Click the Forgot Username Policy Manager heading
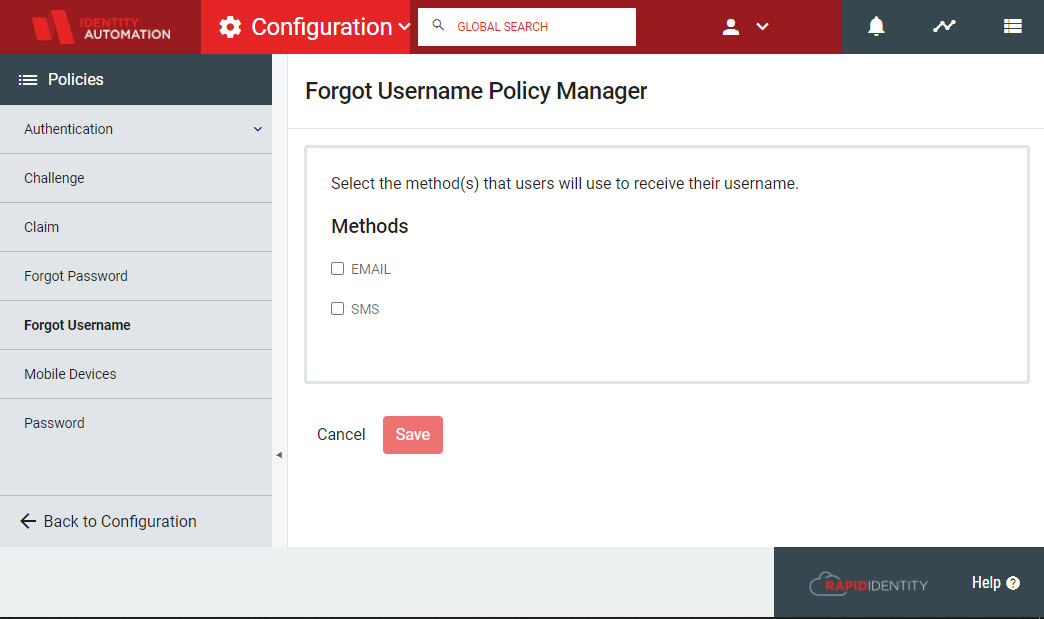The width and height of the screenshot is (1044, 619). pos(476,91)
